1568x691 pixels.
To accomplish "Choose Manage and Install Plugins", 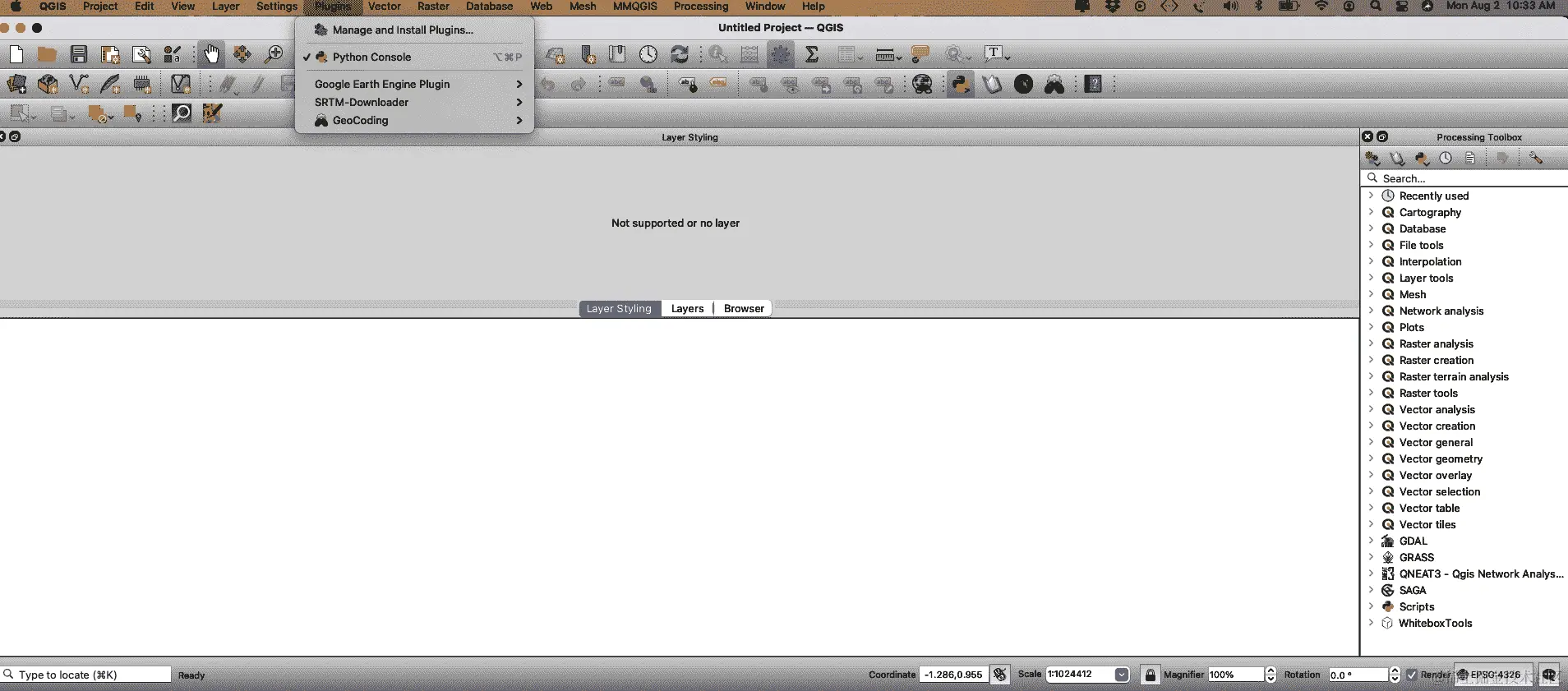I will coord(414,30).
